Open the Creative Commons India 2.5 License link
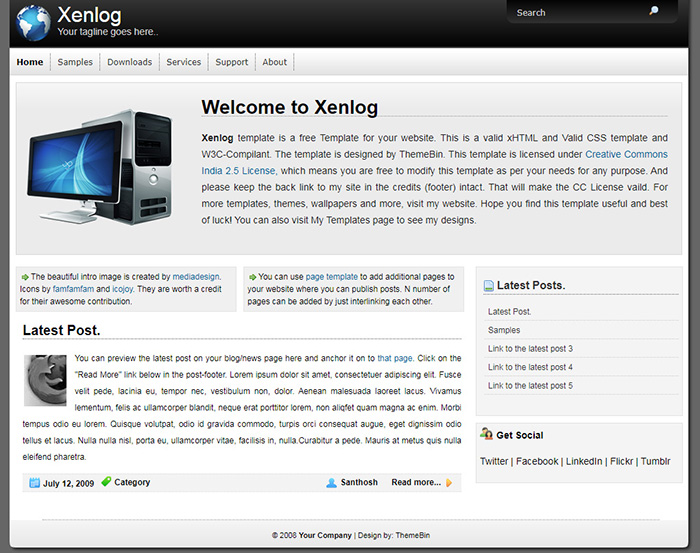 tap(626, 154)
